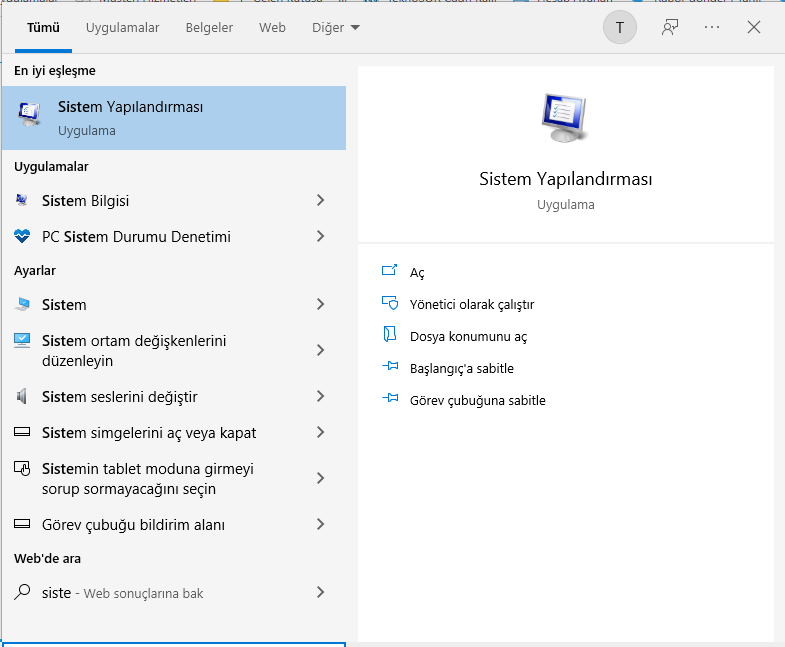Switch to the Web tab
This screenshot has height=647, width=785.
(272, 28)
